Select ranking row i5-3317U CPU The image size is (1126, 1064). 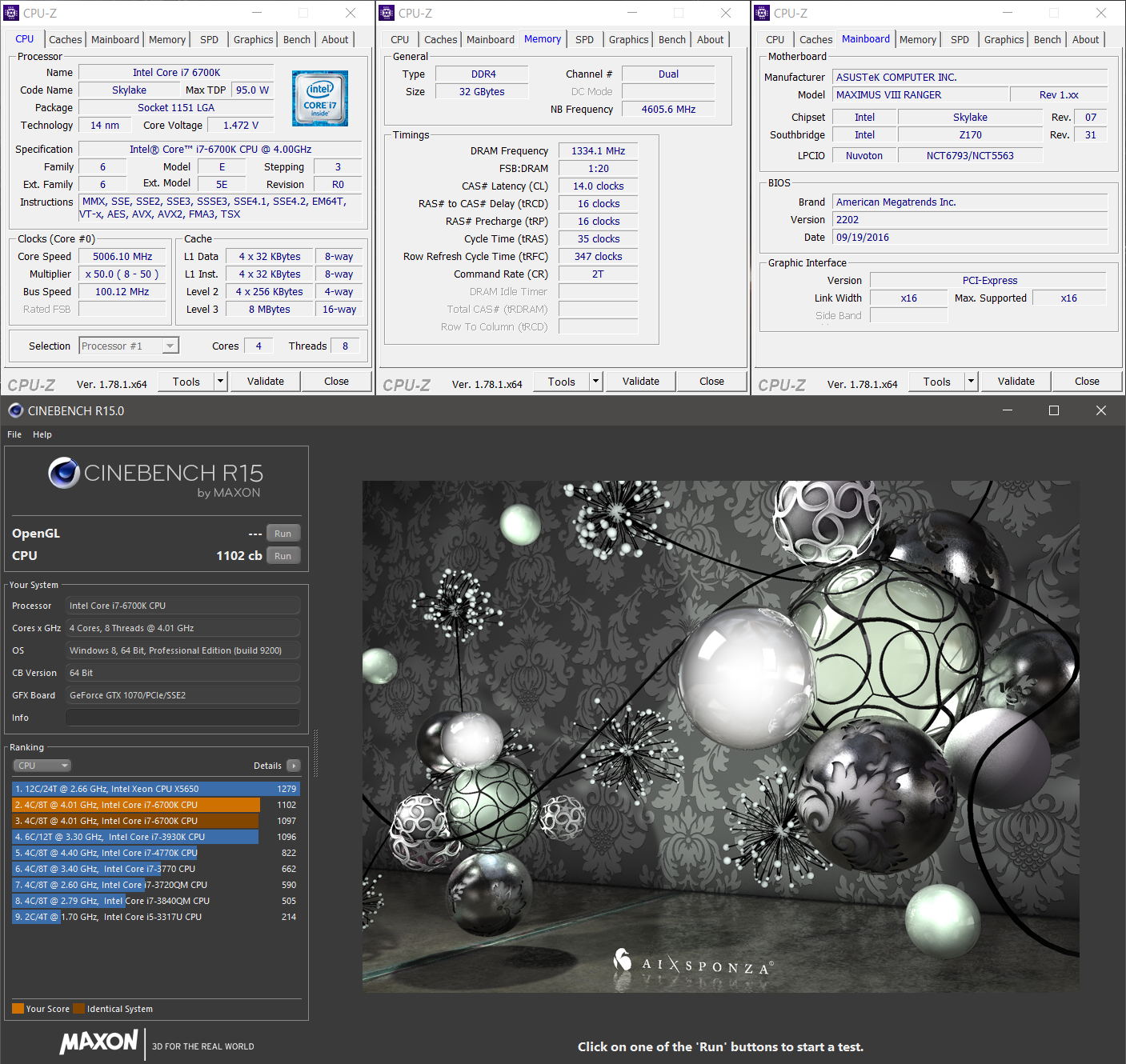coord(156,917)
